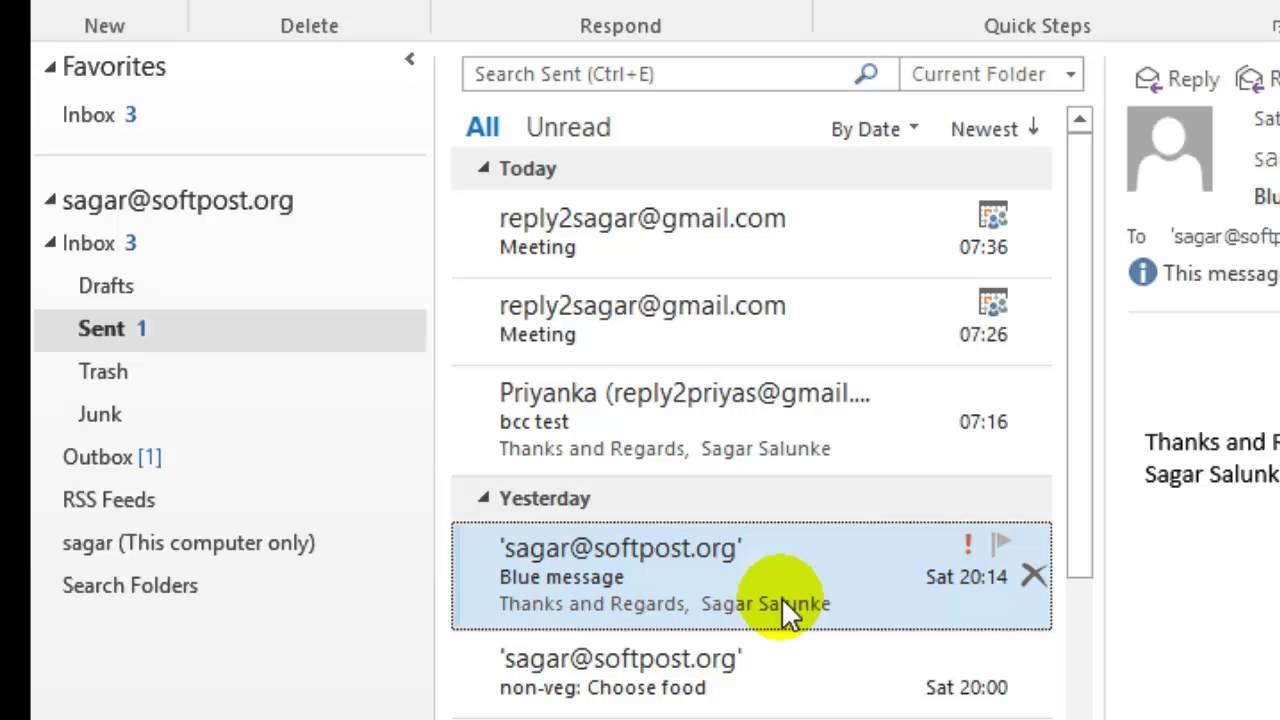
Task: Collapse the sagar@softpost.org account tree
Action: click(x=50, y=200)
